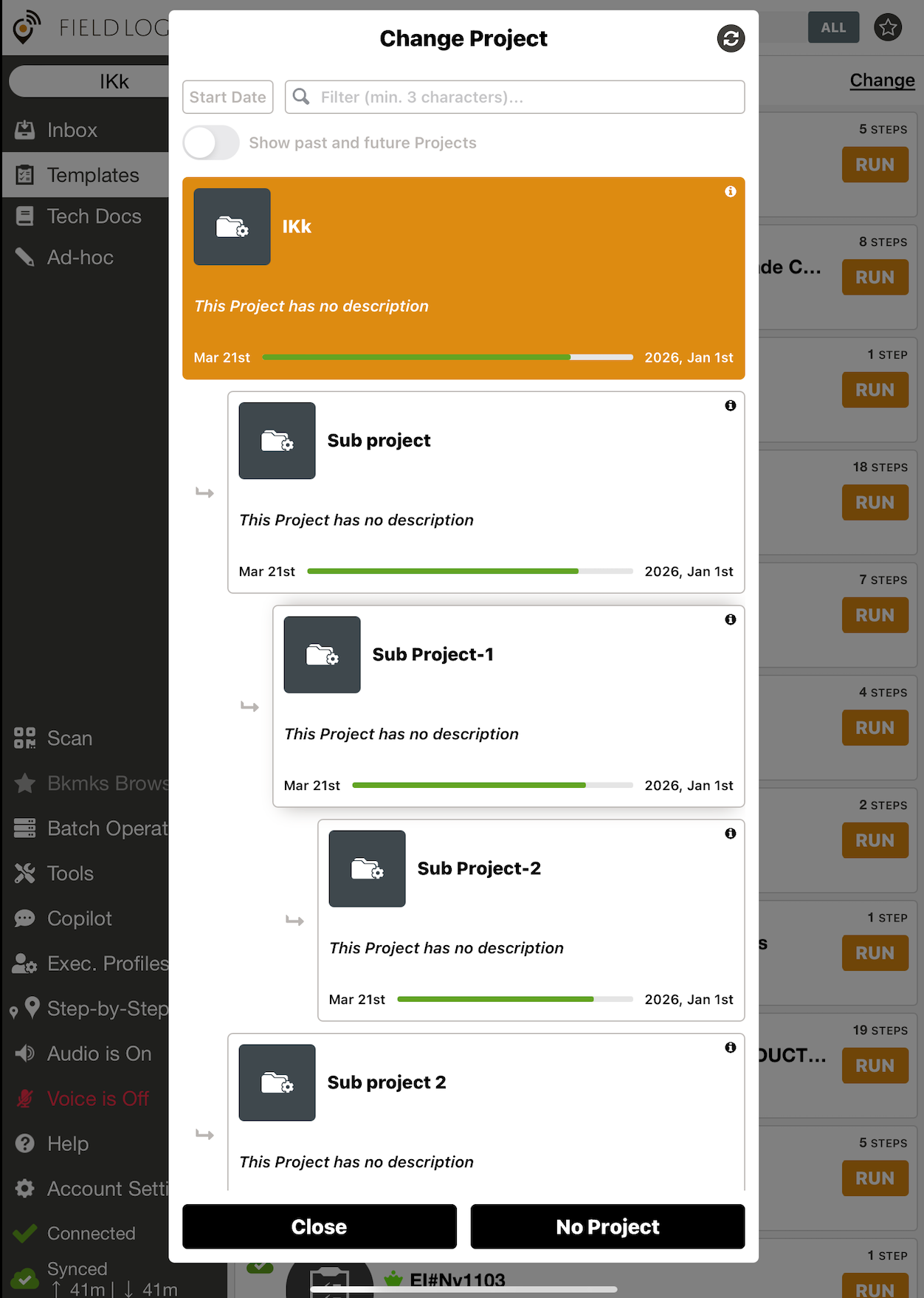
Task: Open Account Settings in the sidebar
Action: pos(85,1189)
